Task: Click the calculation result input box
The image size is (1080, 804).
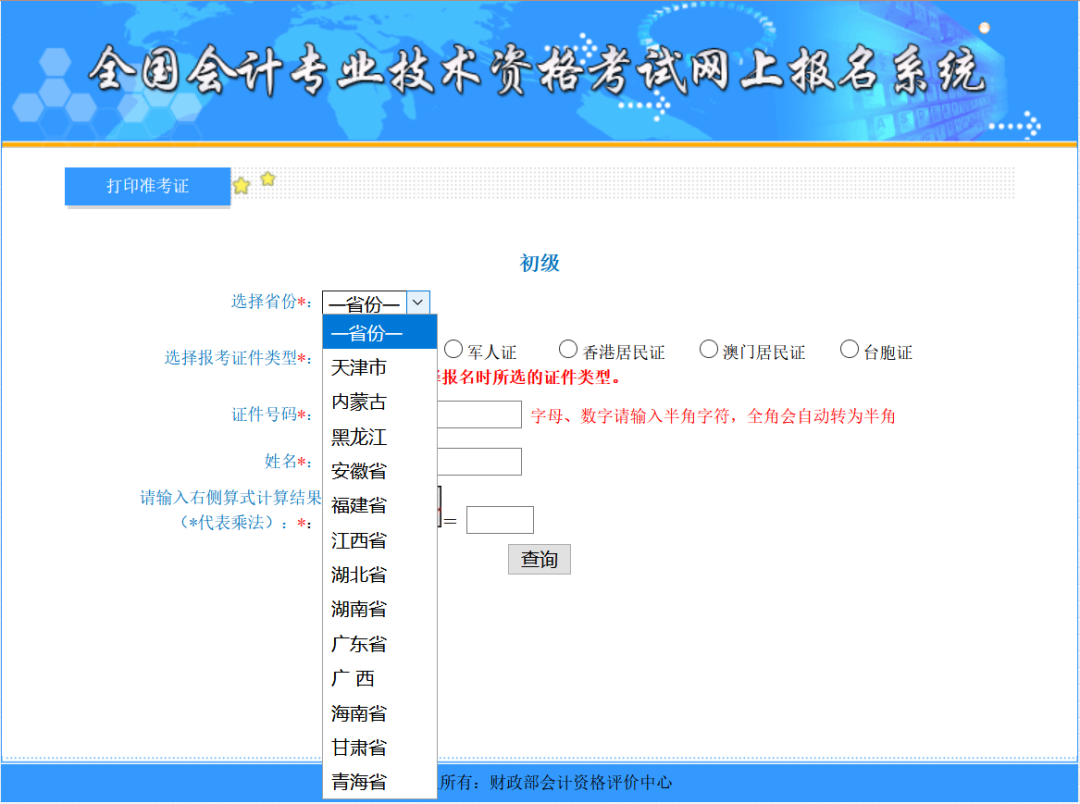Action: [x=499, y=519]
